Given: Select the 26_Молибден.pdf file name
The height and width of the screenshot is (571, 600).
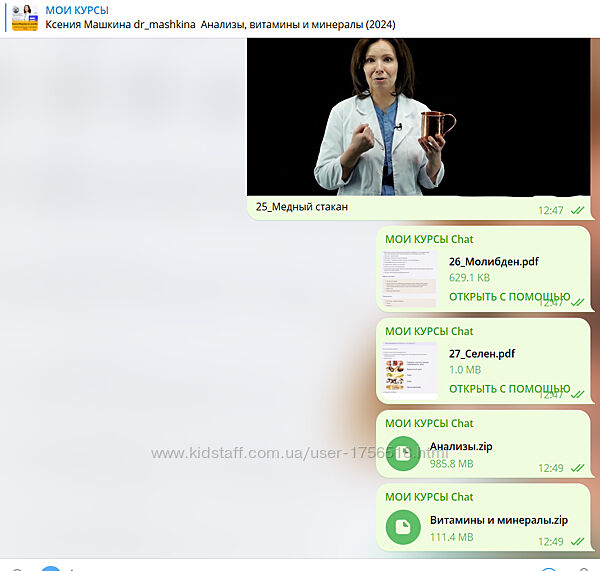Looking at the screenshot, I should click(x=493, y=262).
